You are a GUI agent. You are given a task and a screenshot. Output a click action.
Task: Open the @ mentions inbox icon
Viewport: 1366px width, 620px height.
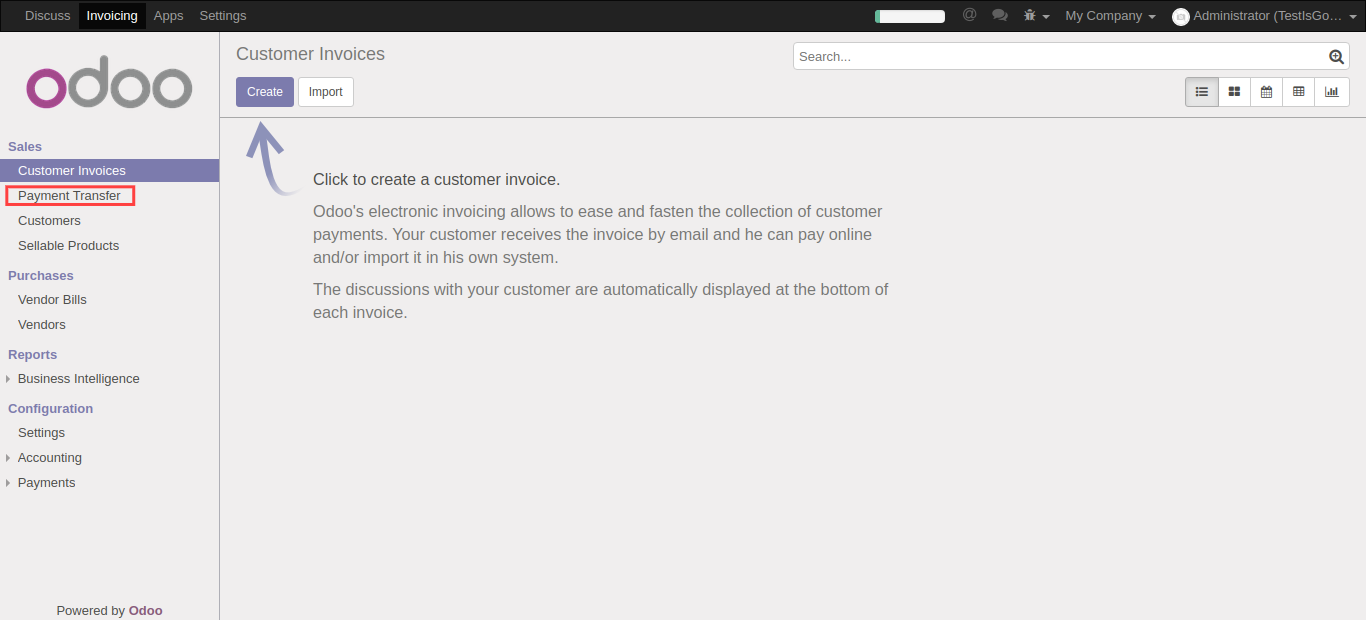click(969, 15)
